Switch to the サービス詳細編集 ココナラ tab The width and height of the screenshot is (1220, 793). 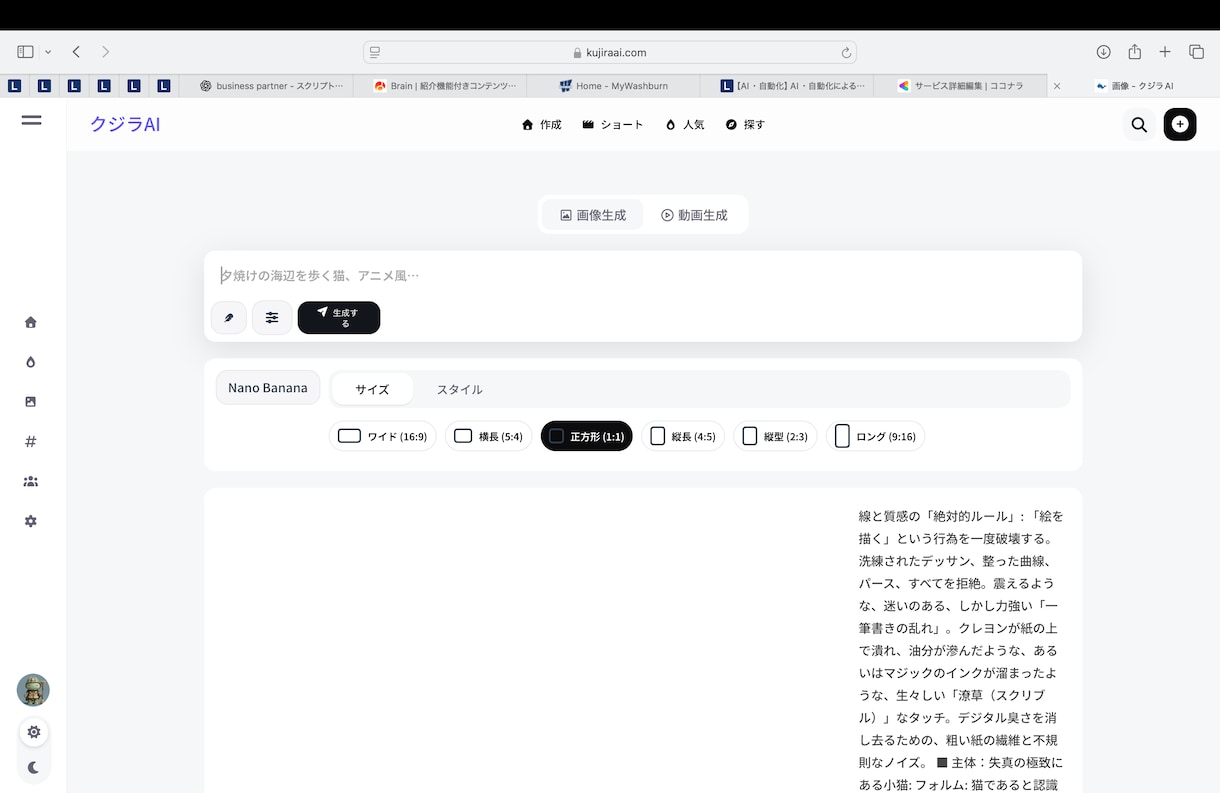coord(959,86)
